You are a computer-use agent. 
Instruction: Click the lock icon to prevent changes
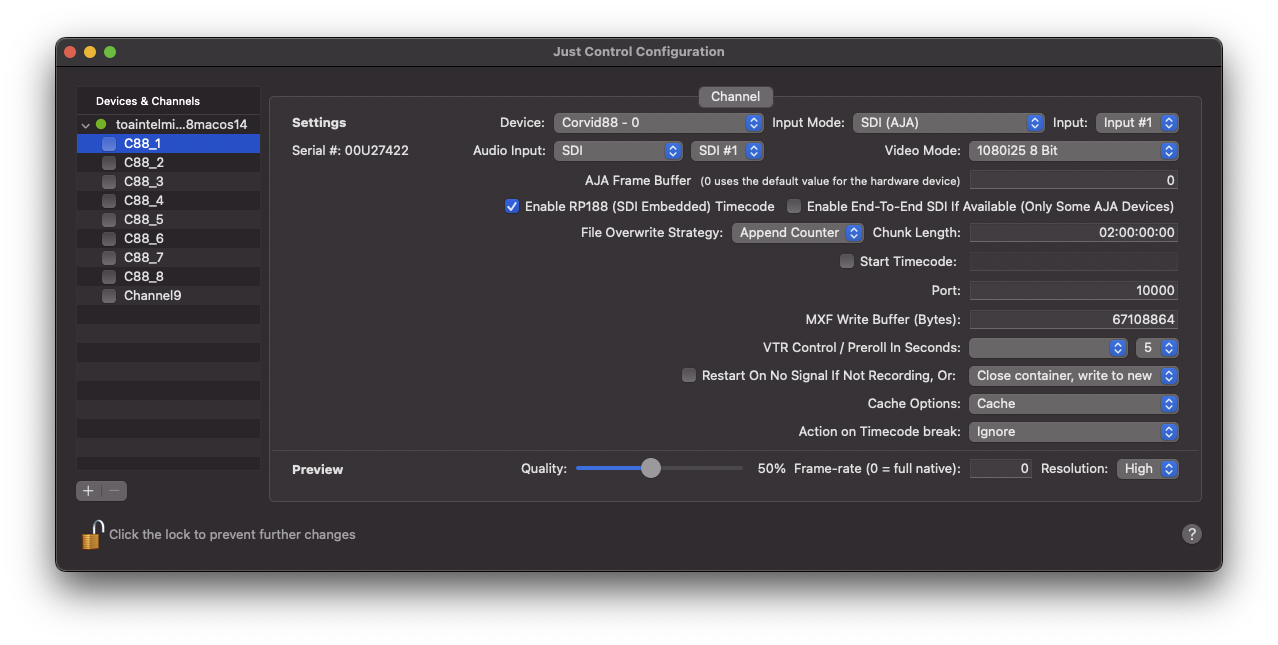(x=92, y=534)
